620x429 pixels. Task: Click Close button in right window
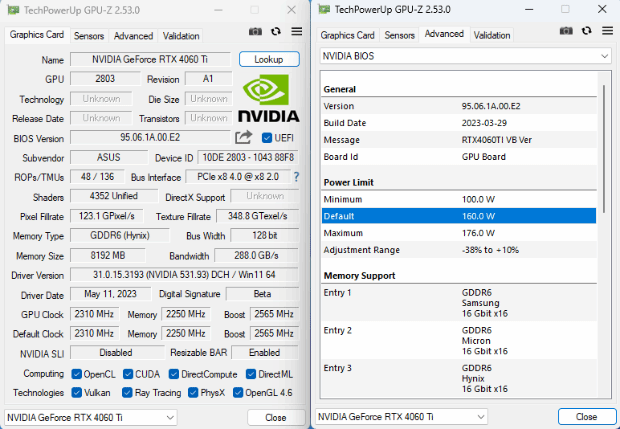point(586,417)
